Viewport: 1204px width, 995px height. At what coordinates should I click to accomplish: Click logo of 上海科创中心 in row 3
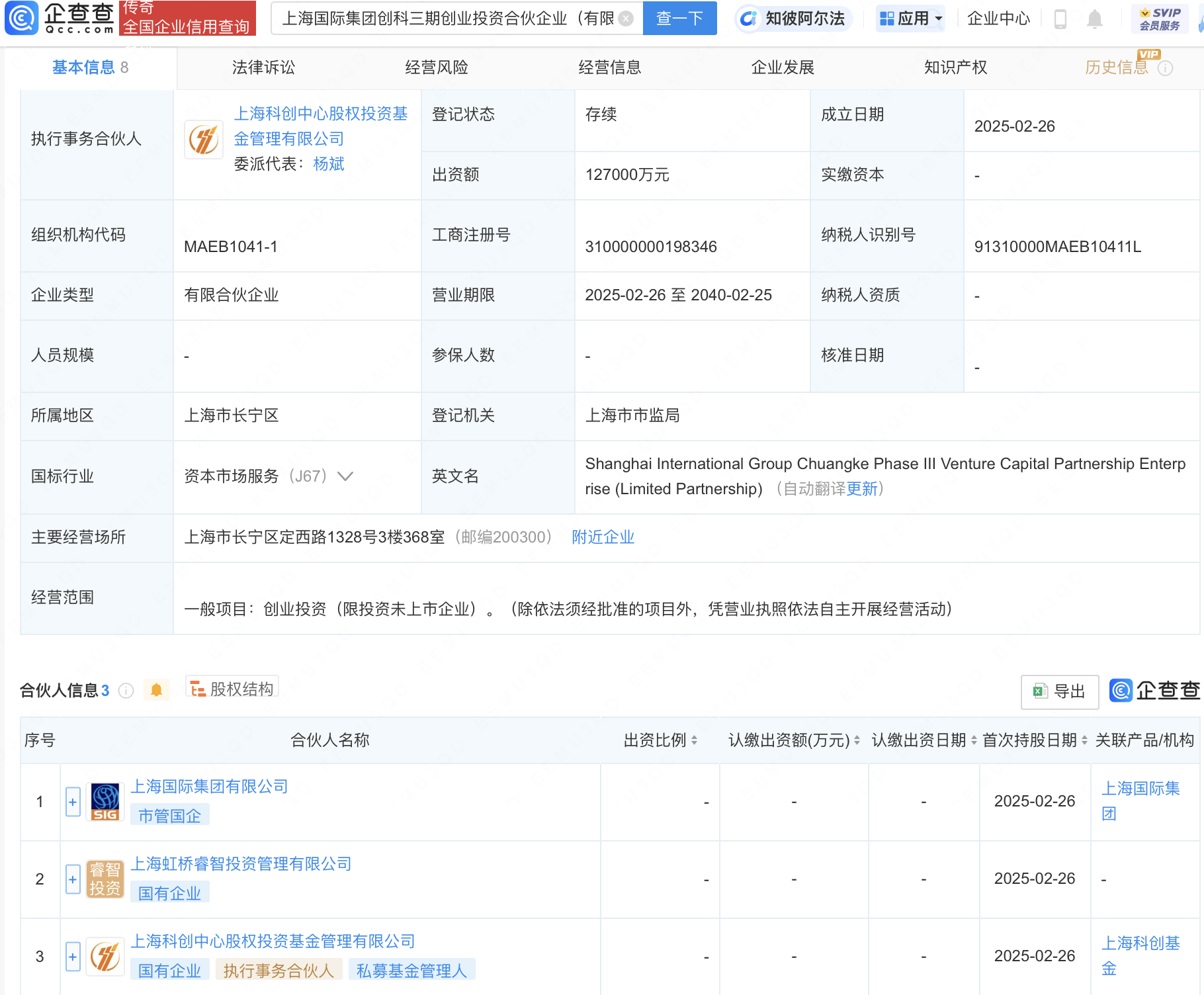(105, 957)
